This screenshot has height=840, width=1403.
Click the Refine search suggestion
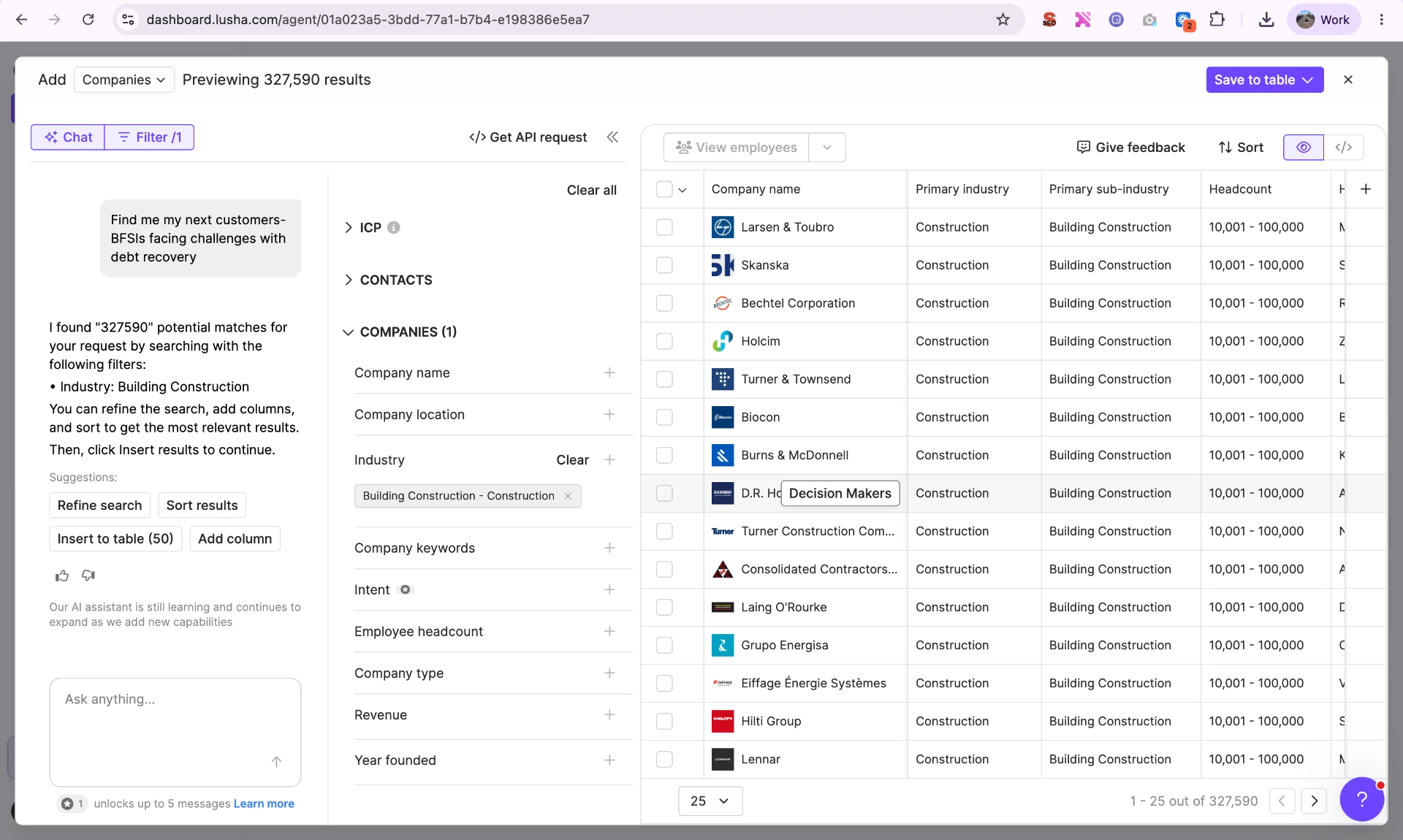point(100,505)
